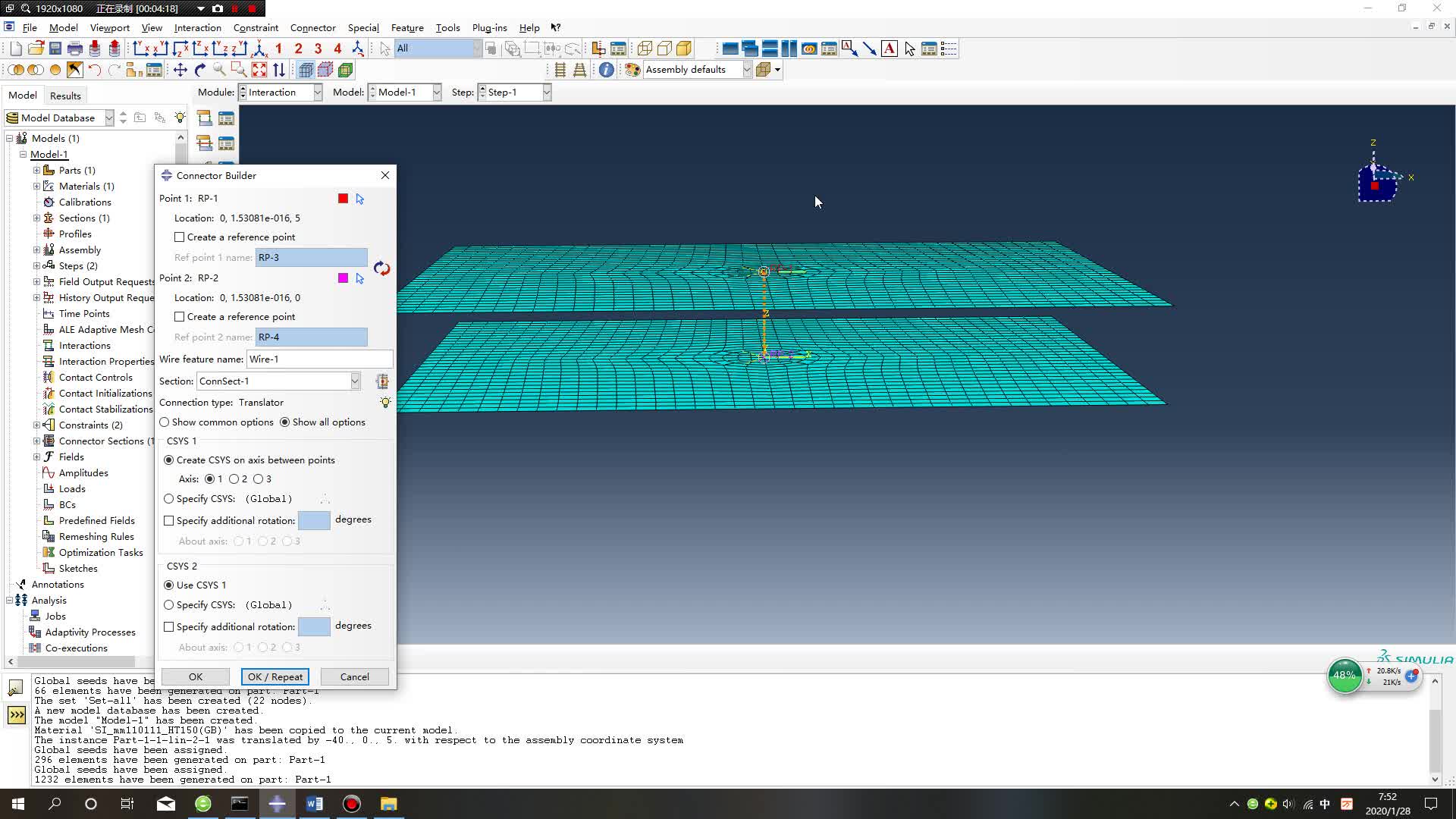
Task: Open the Connector menu
Action: [312, 28]
